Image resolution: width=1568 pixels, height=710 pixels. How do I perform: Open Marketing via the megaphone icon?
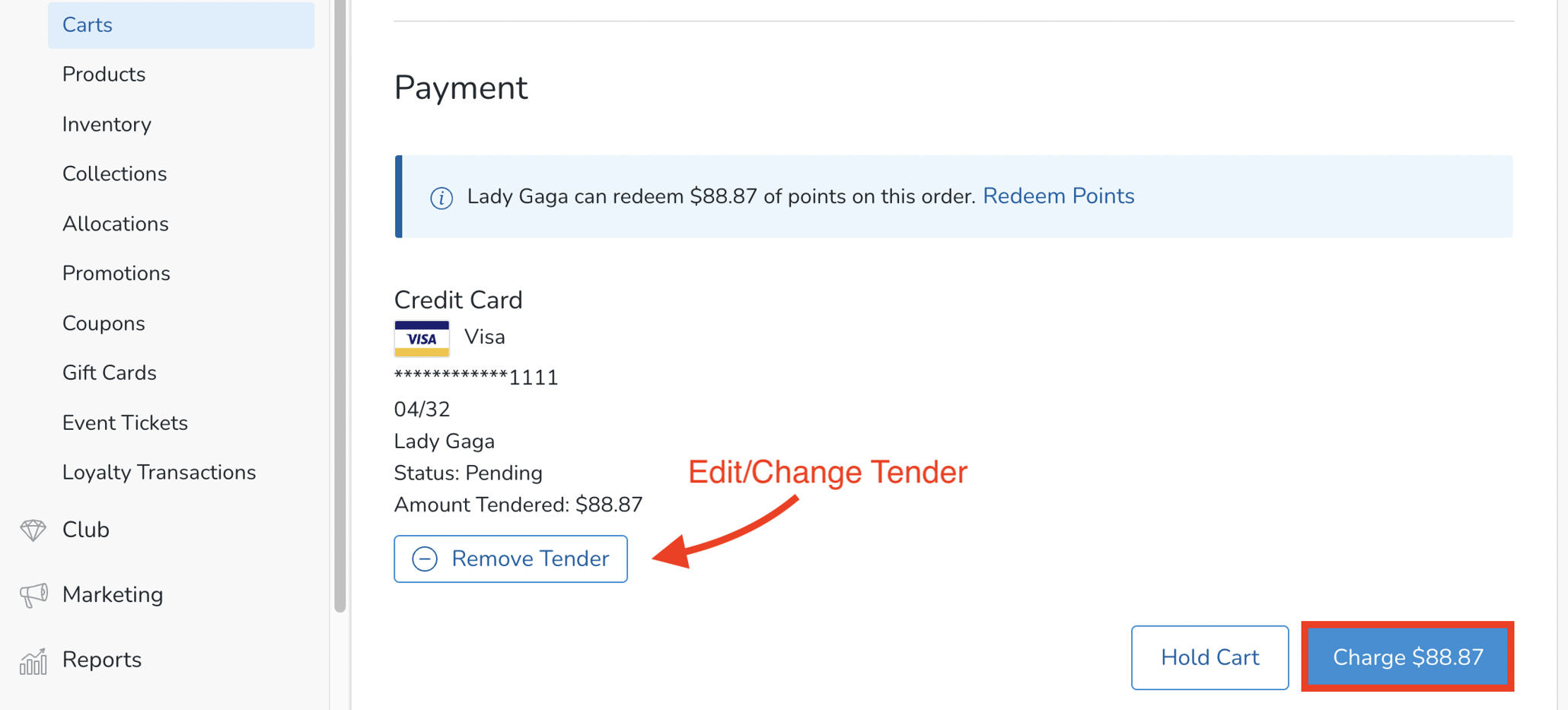[x=33, y=594]
